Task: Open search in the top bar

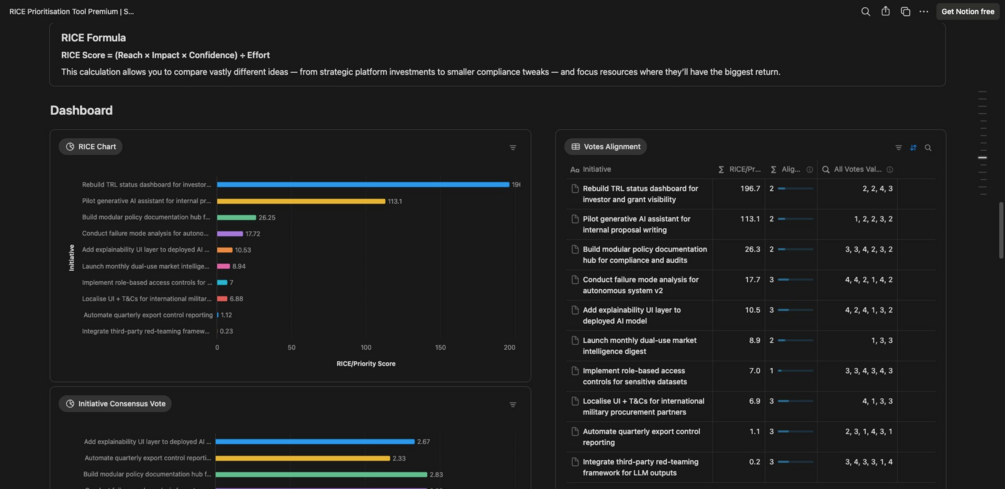Action: tap(865, 12)
